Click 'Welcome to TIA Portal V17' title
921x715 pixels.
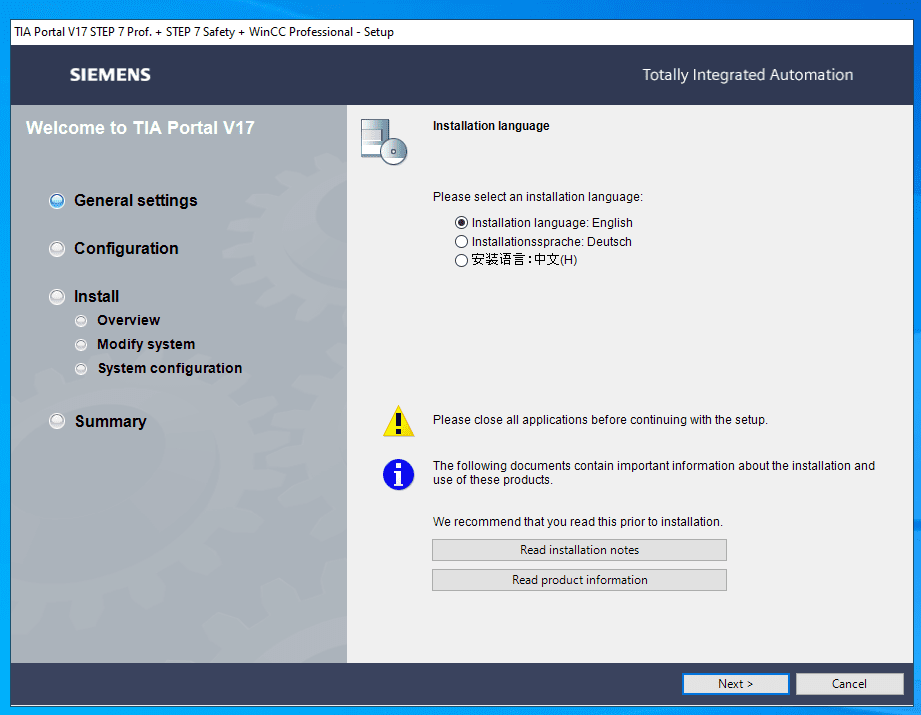coord(140,127)
